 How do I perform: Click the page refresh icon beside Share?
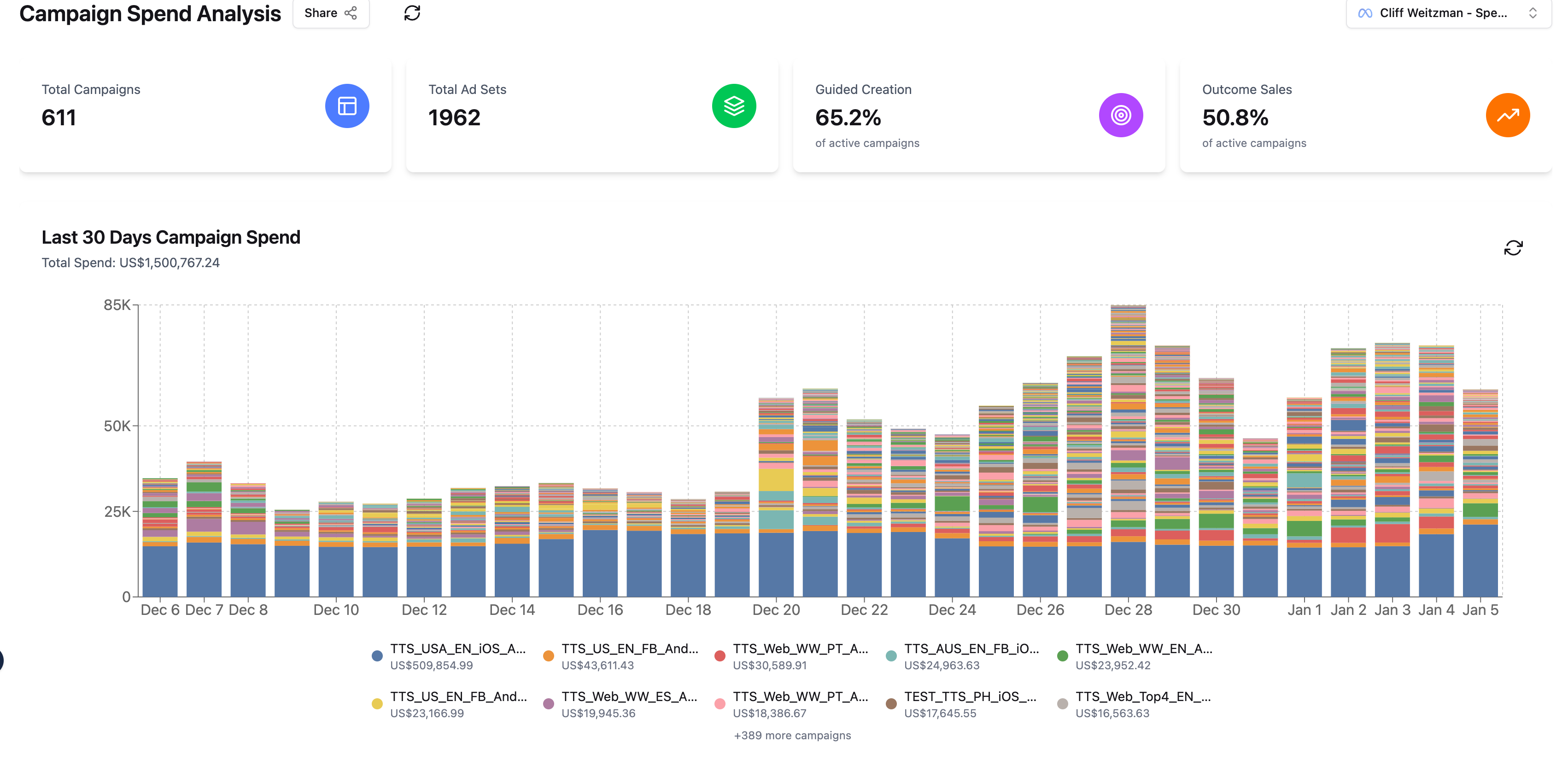point(412,13)
